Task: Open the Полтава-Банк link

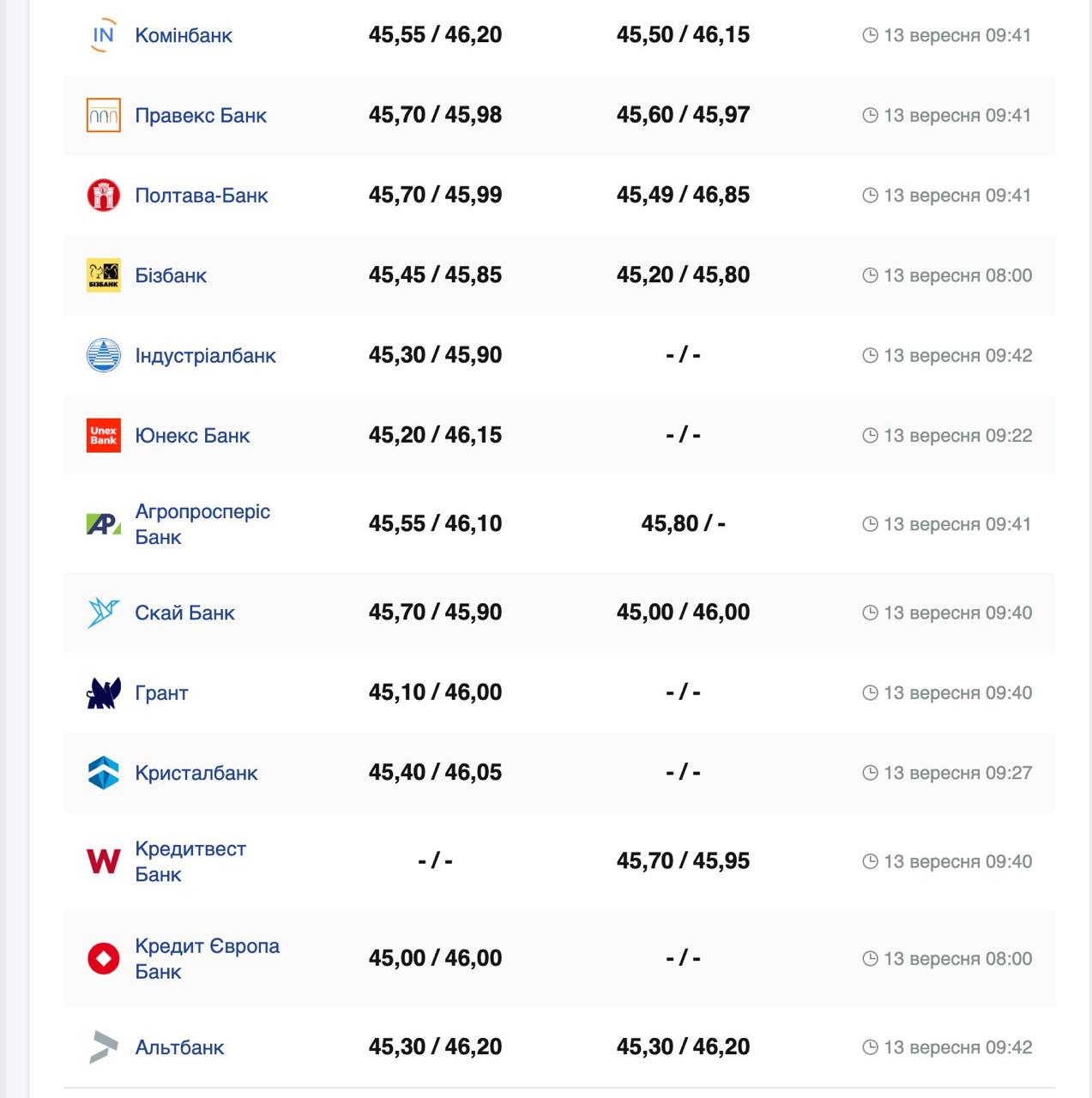Action: [202, 196]
